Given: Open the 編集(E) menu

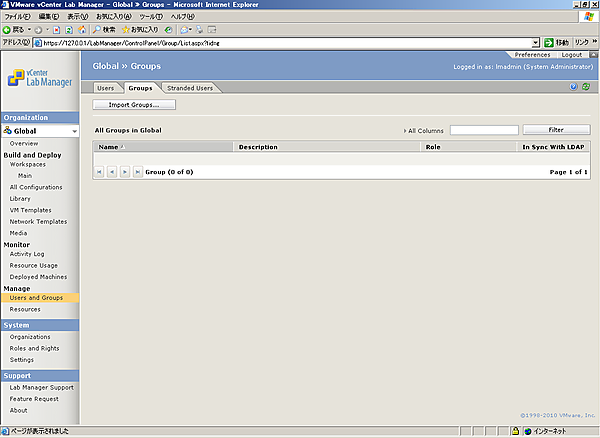Looking at the screenshot, I should (x=49, y=17).
